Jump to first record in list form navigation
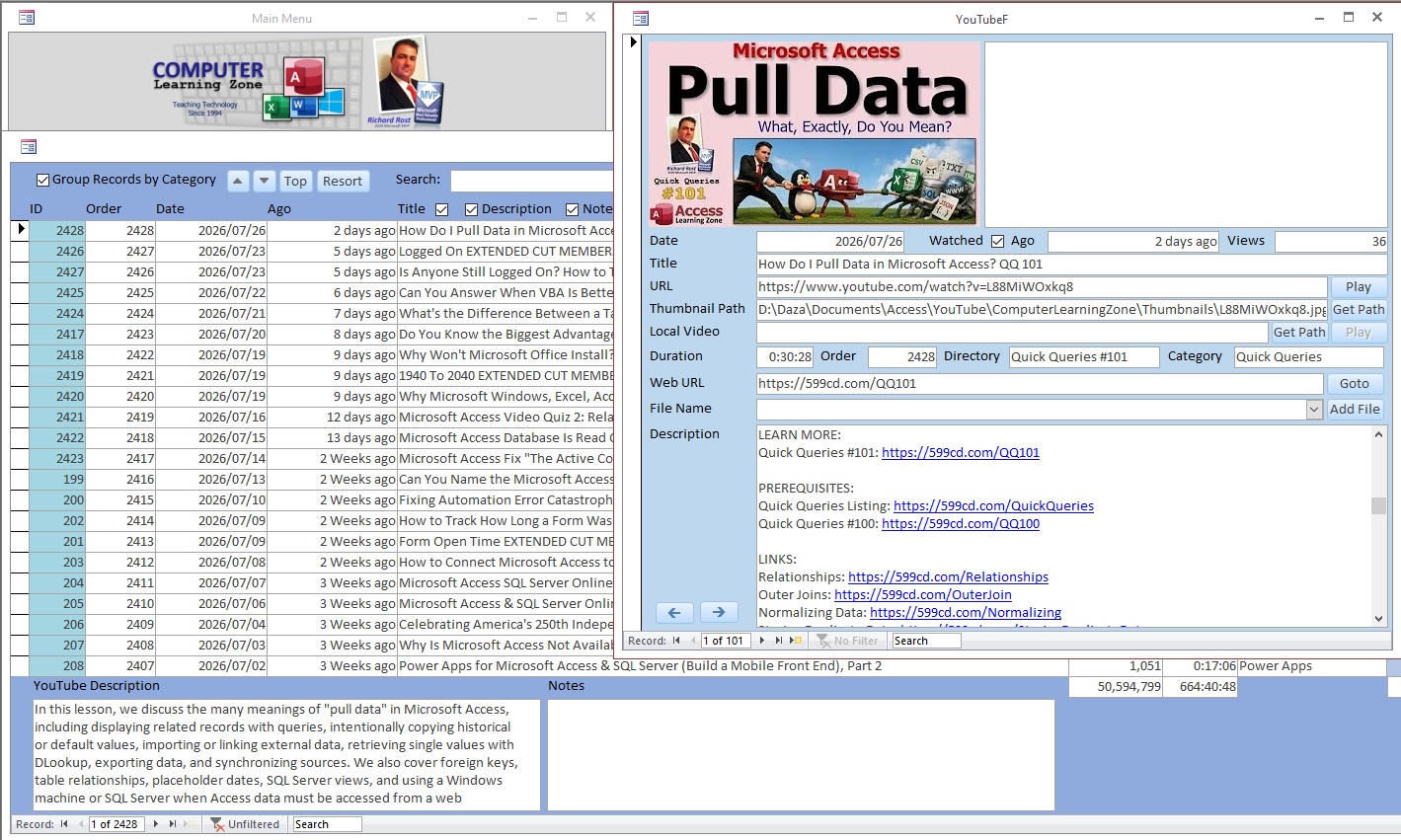This screenshot has width=1401, height=840. pyautogui.click(x=64, y=824)
